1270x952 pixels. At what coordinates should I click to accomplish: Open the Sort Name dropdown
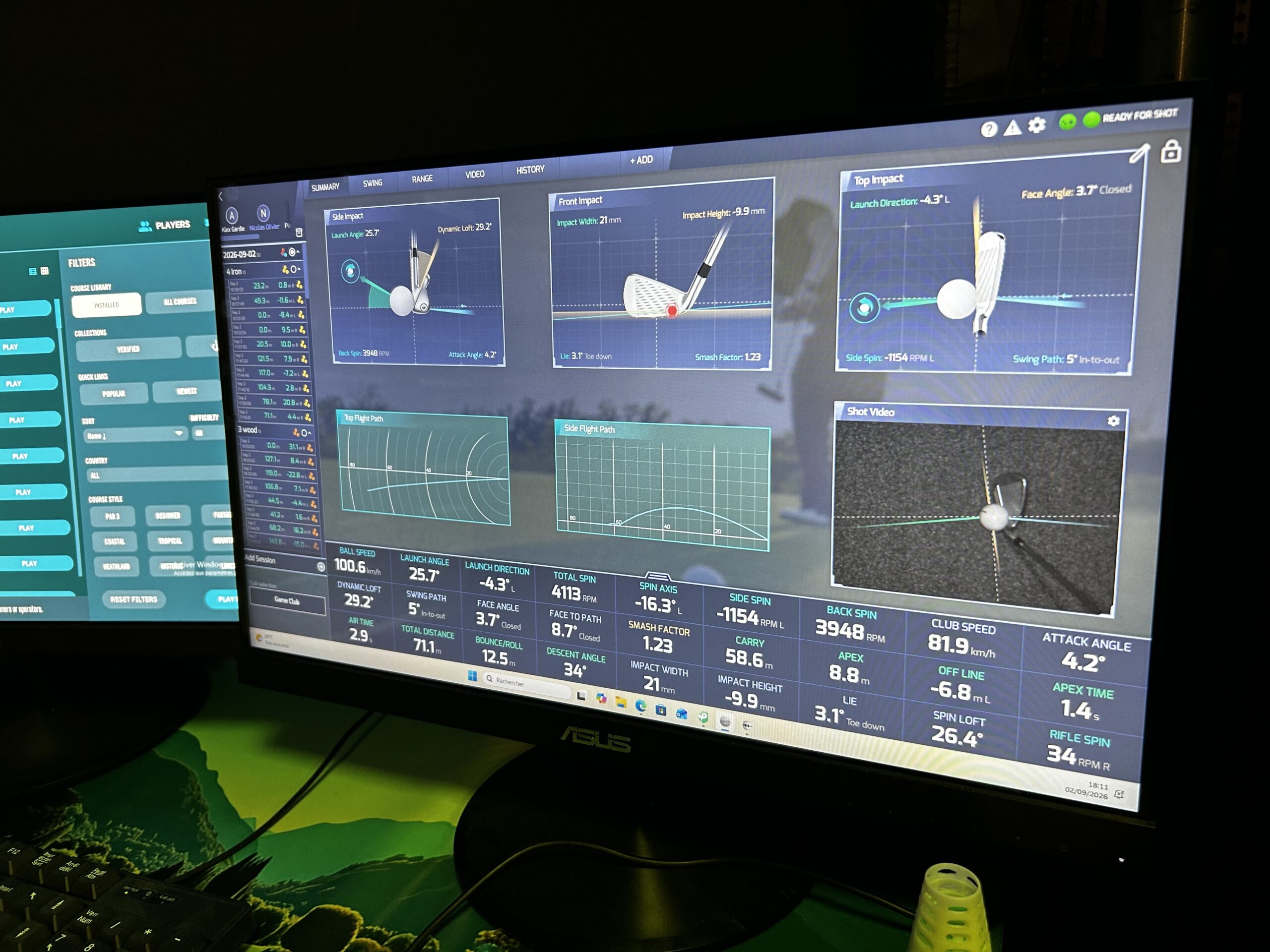[135, 434]
